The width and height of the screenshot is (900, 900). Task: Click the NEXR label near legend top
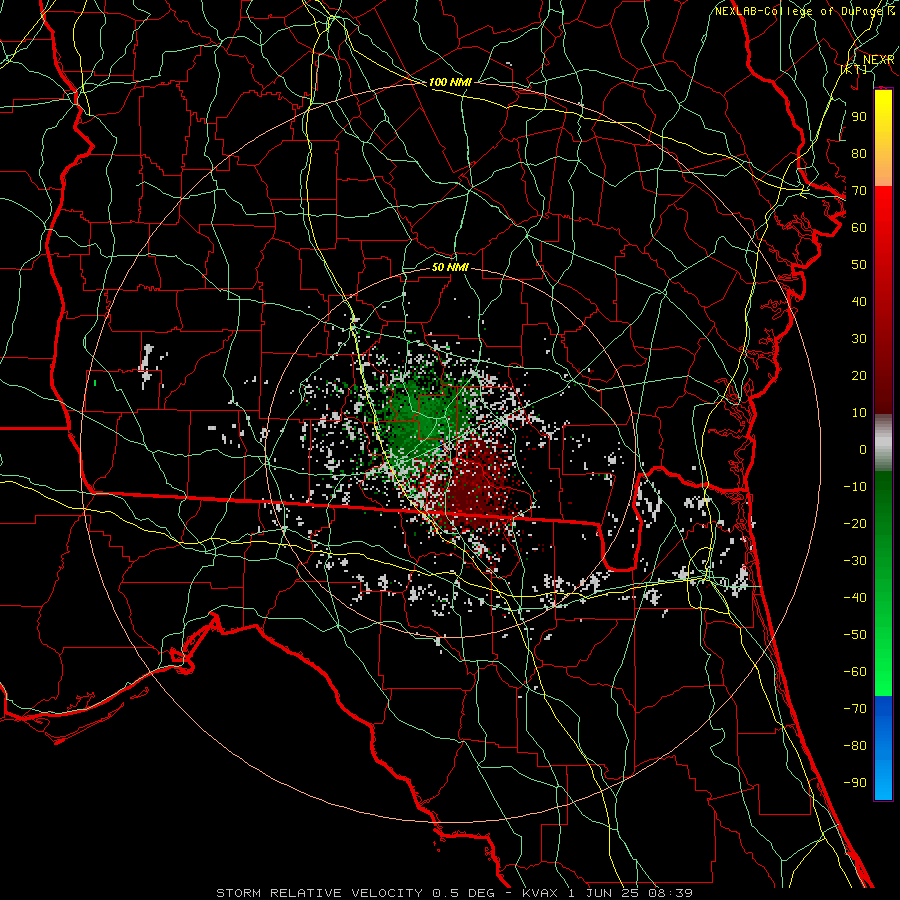pos(878,60)
